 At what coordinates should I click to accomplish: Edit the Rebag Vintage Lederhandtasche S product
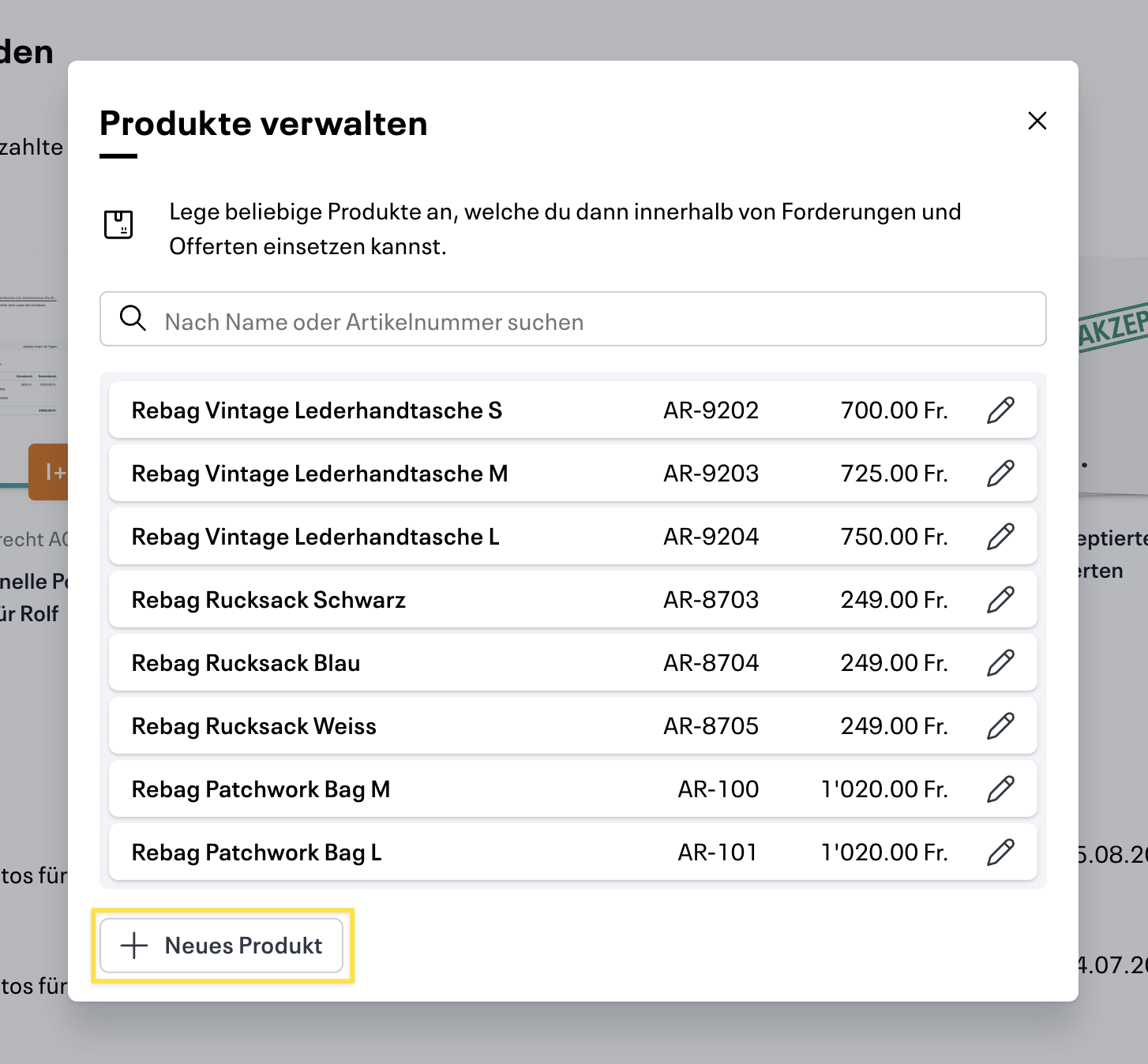coord(1001,410)
